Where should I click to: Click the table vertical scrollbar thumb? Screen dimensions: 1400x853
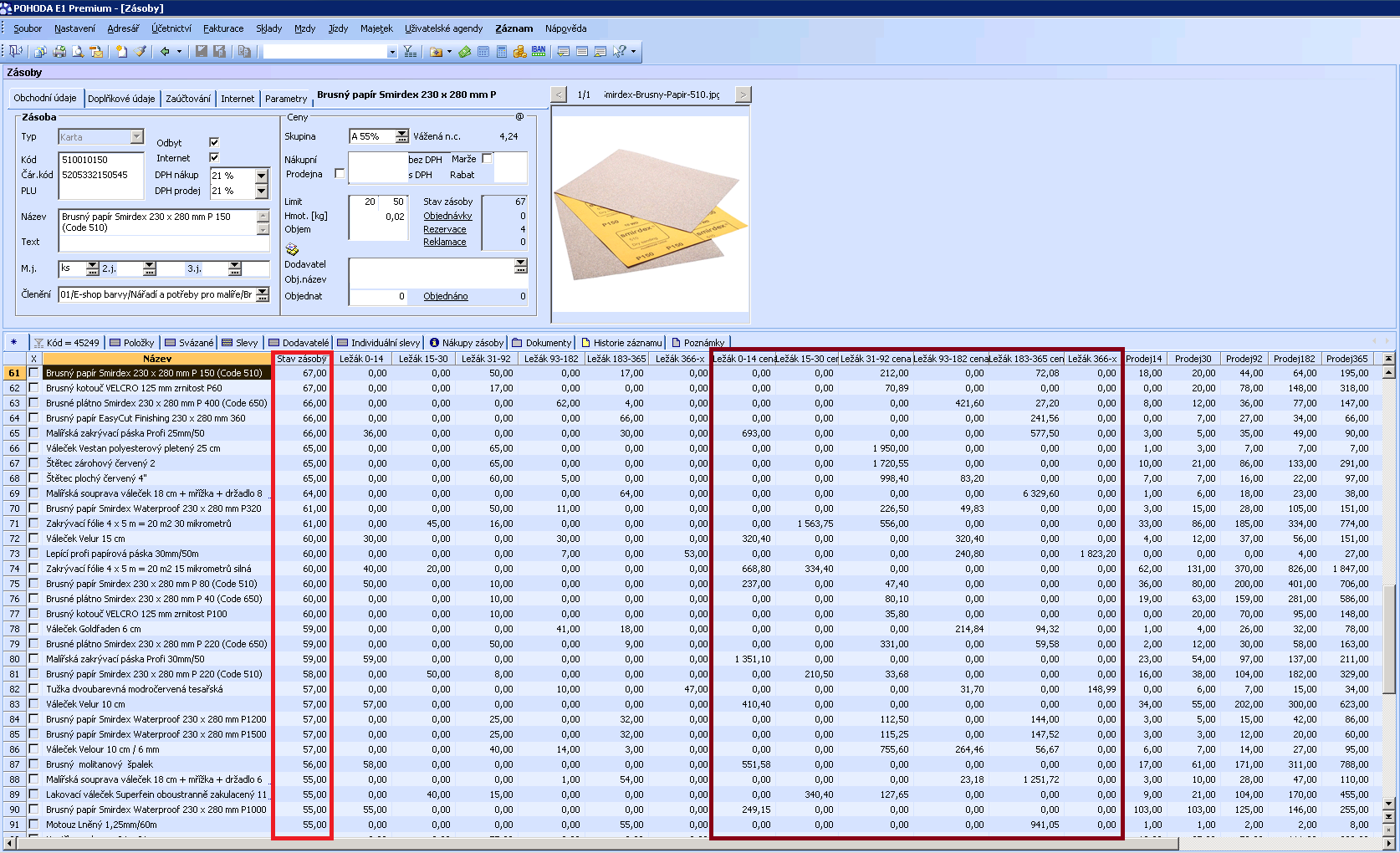1388,640
